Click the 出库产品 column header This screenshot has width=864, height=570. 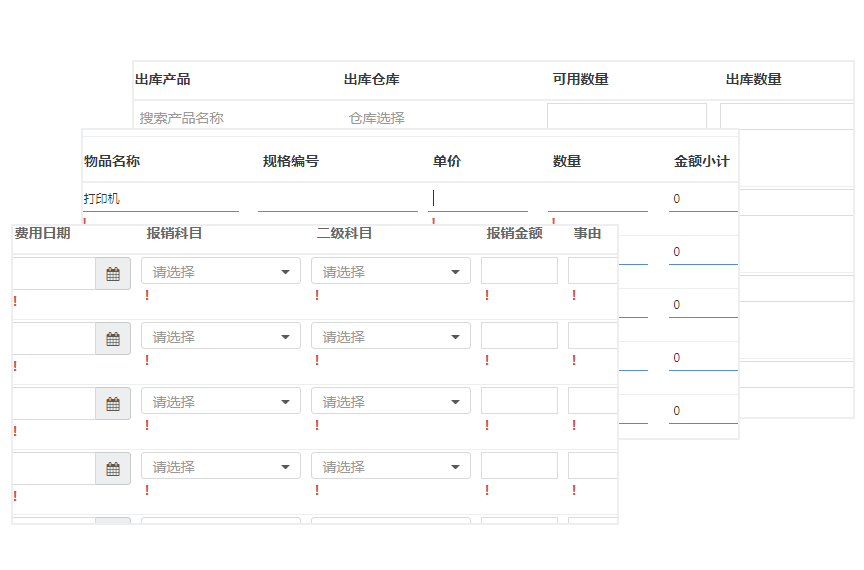pos(163,79)
